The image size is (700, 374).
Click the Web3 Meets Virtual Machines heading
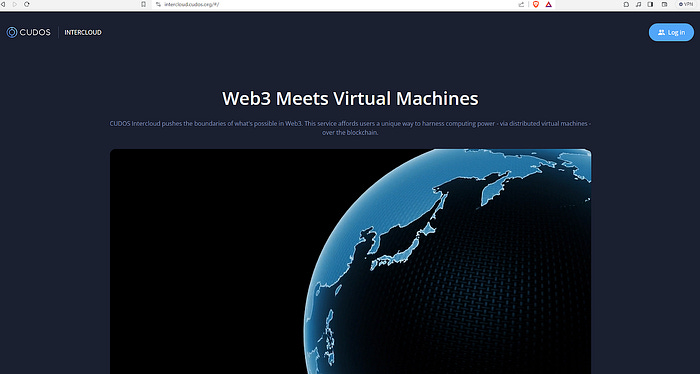[x=350, y=98]
